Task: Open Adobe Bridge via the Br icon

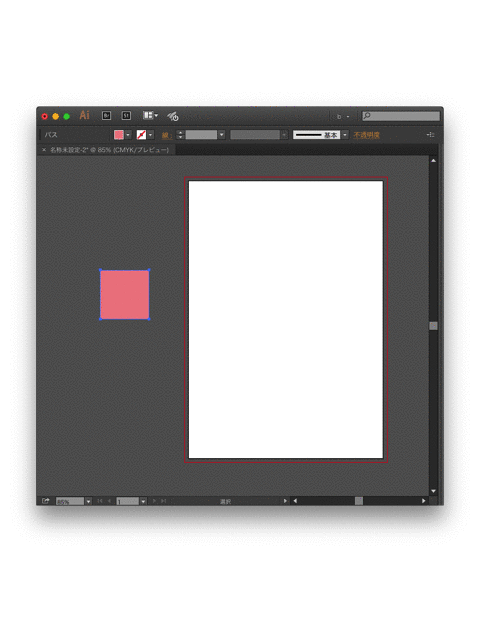Action: point(107,116)
